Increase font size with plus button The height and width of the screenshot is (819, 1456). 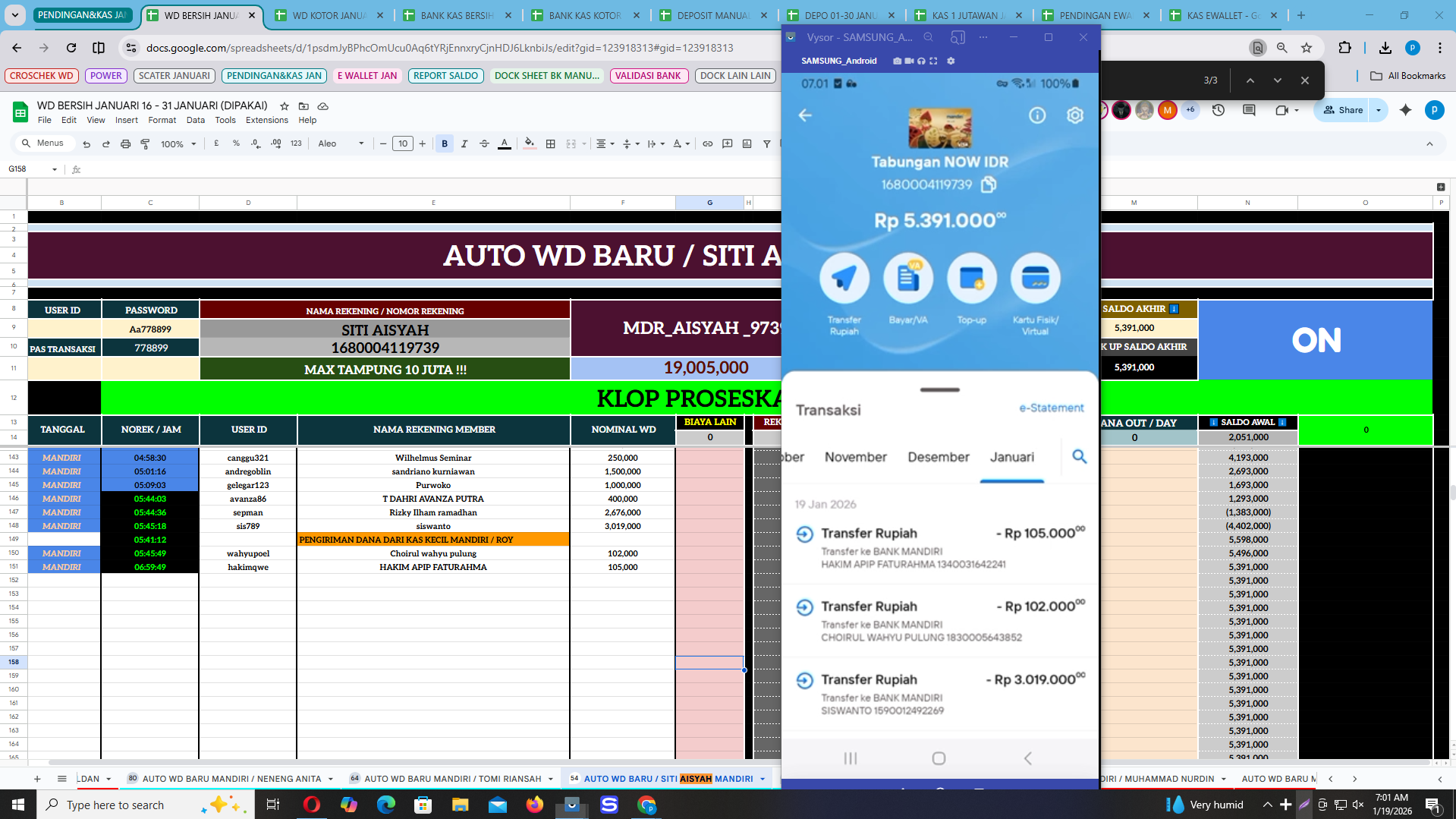click(423, 143)
